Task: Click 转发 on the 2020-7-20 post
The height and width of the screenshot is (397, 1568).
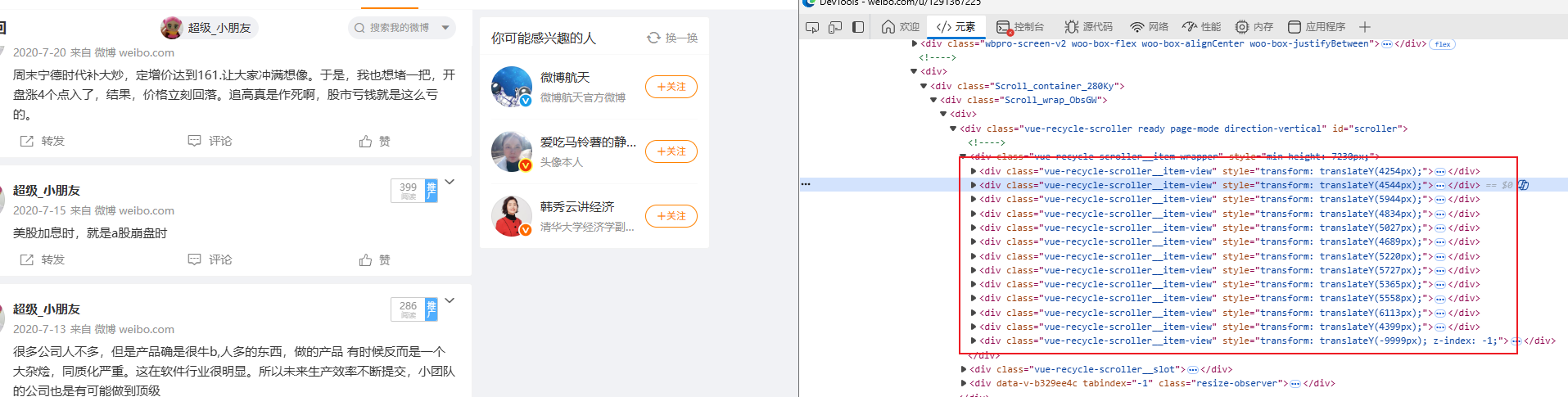Action: (43, 141)
